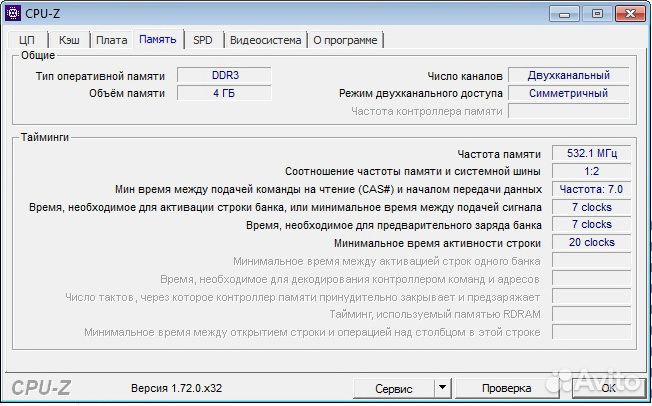The height and width of the screenshot is (406, 652).
Task: Click the 1:2 ratio value
Action: click(592, 171)
